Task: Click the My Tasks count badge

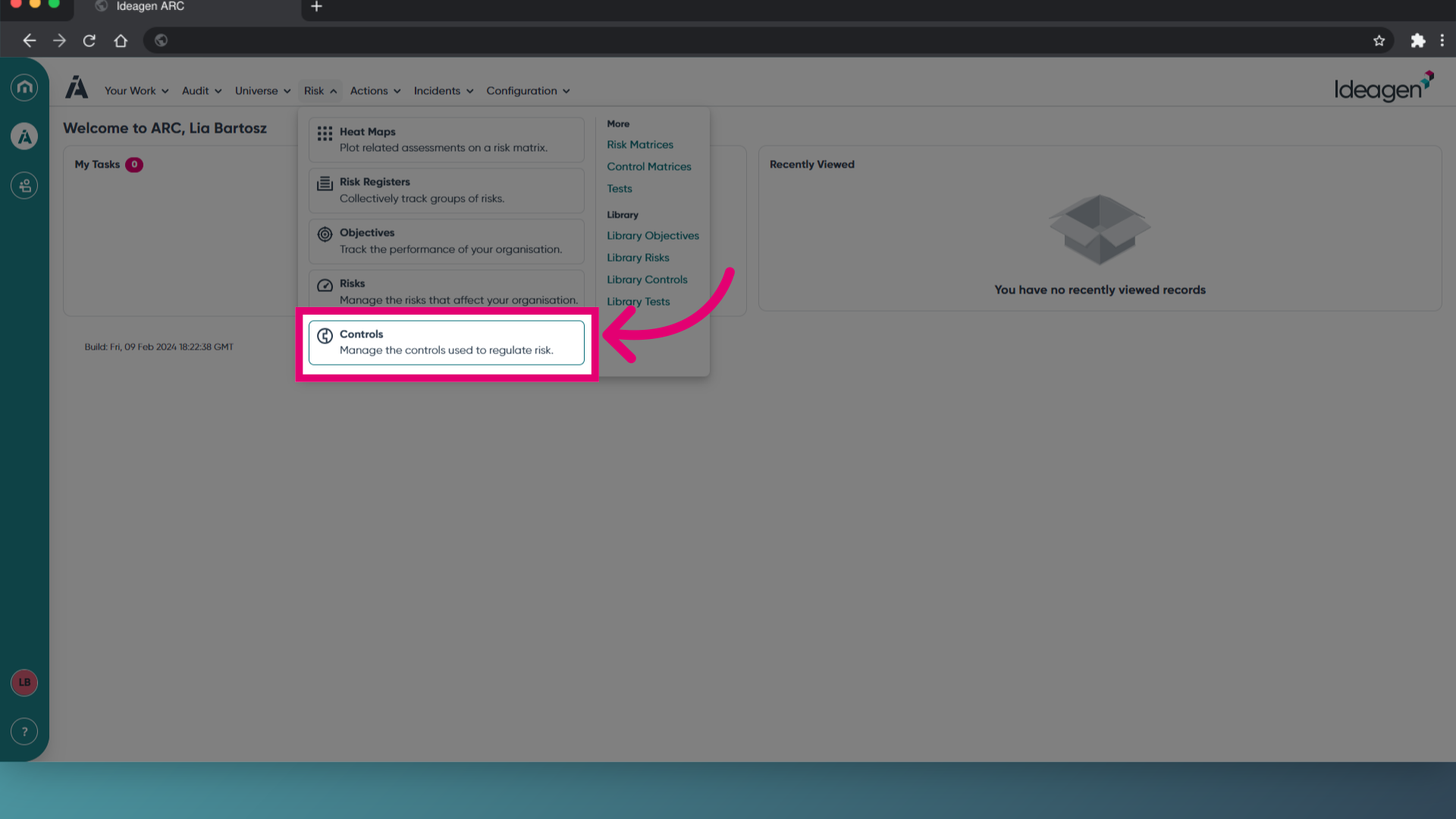Action: pos(134,165)
